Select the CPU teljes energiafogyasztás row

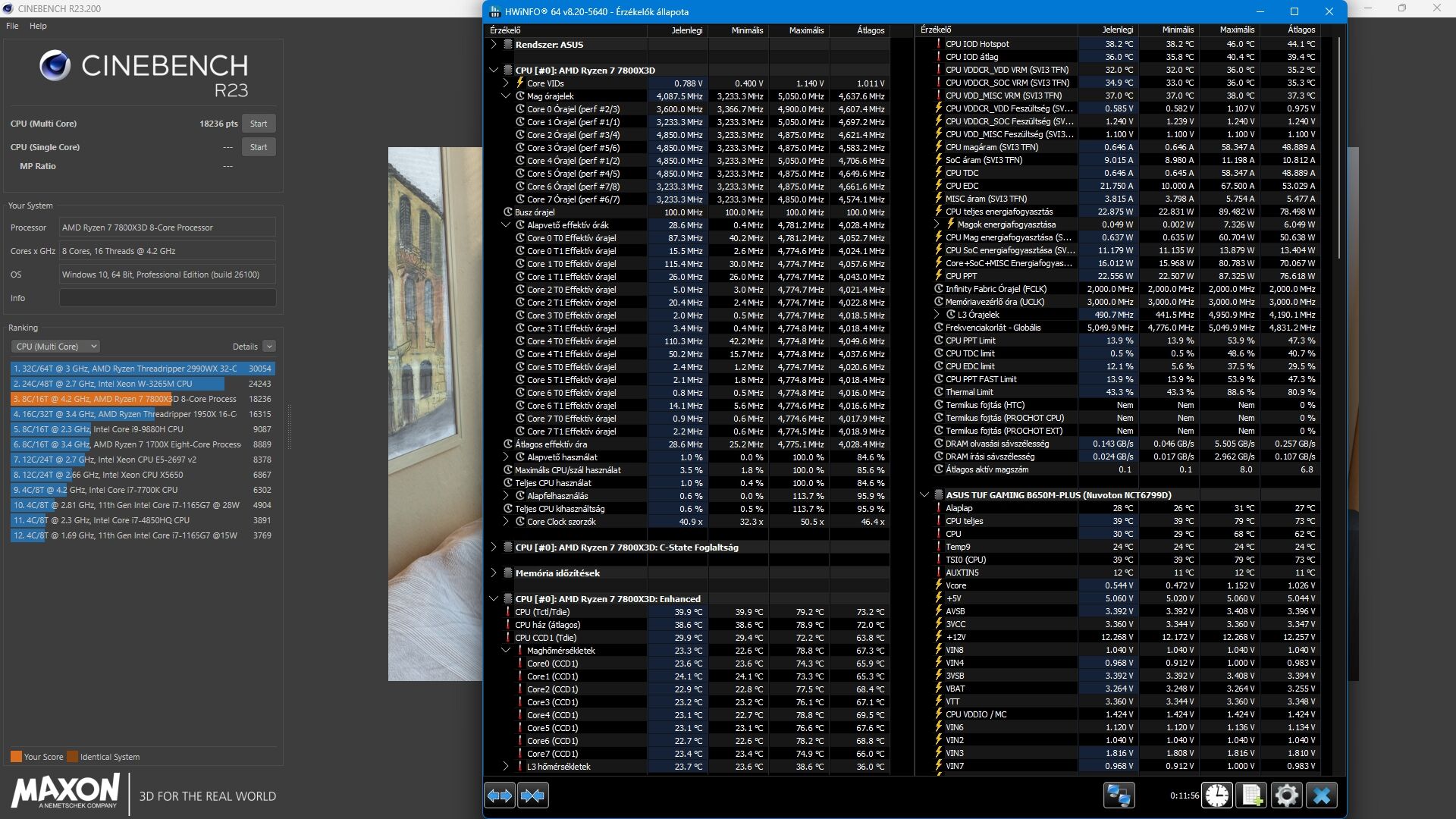point(1119,212)
